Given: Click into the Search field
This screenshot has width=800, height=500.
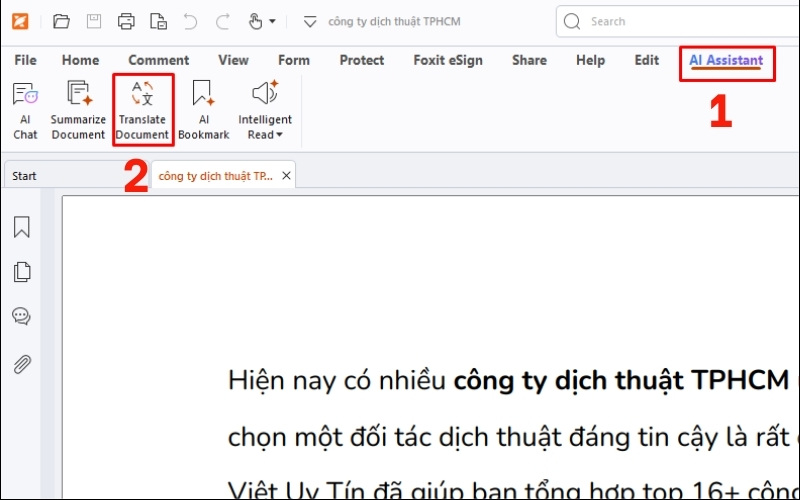Looking at the screenshot, I should (x=678, y=21).
